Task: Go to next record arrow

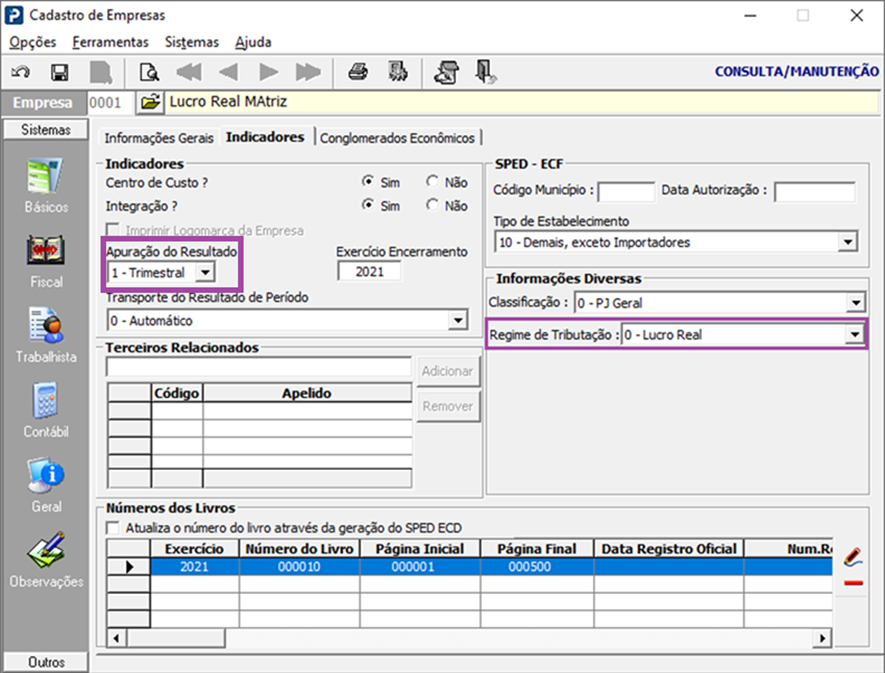Action: (x=269, y=72)
